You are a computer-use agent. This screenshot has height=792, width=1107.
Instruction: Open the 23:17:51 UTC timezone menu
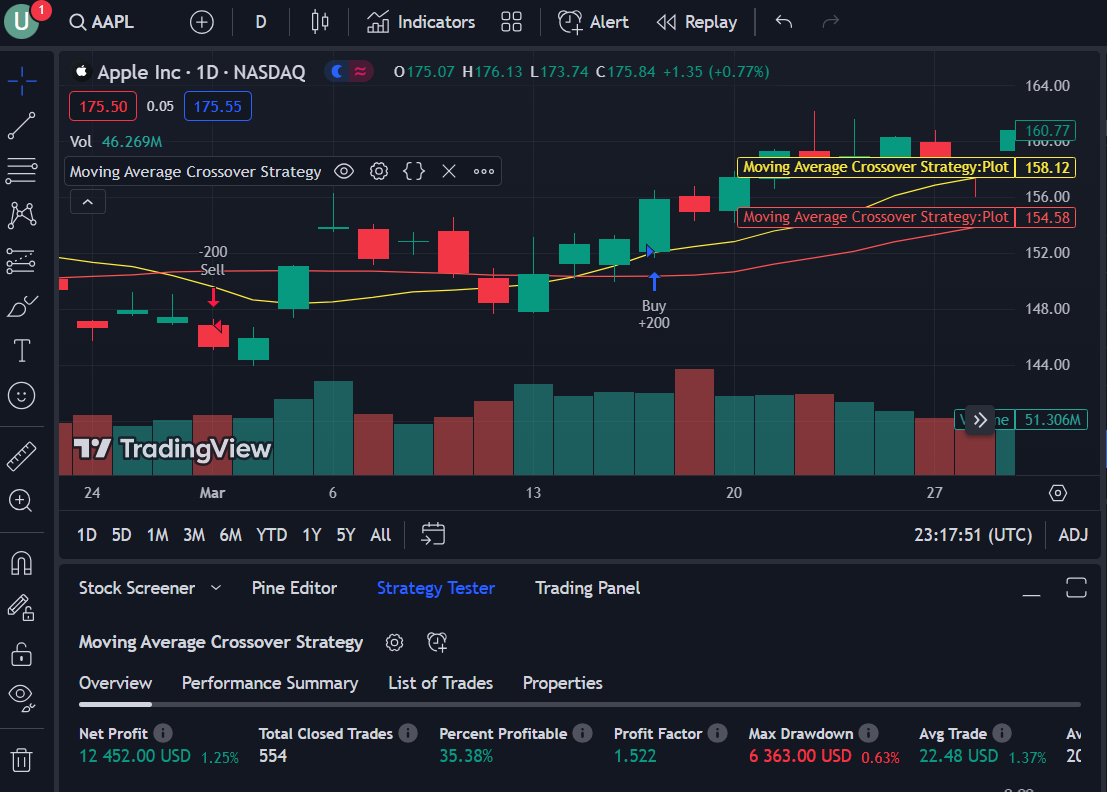click(973, 535)
